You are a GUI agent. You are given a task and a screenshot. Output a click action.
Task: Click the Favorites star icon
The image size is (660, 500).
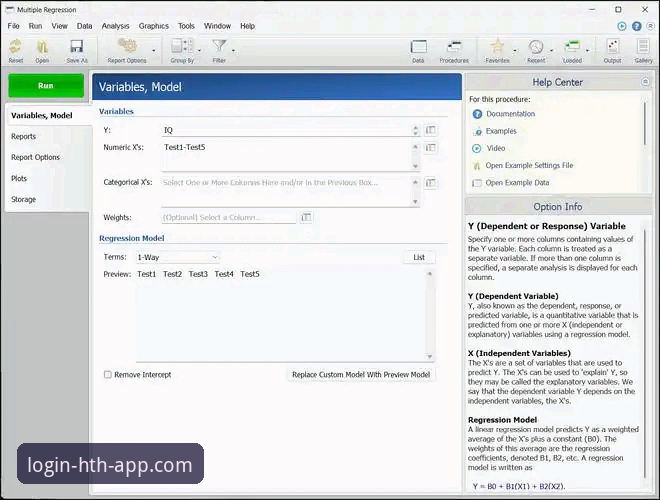(498, 46)
